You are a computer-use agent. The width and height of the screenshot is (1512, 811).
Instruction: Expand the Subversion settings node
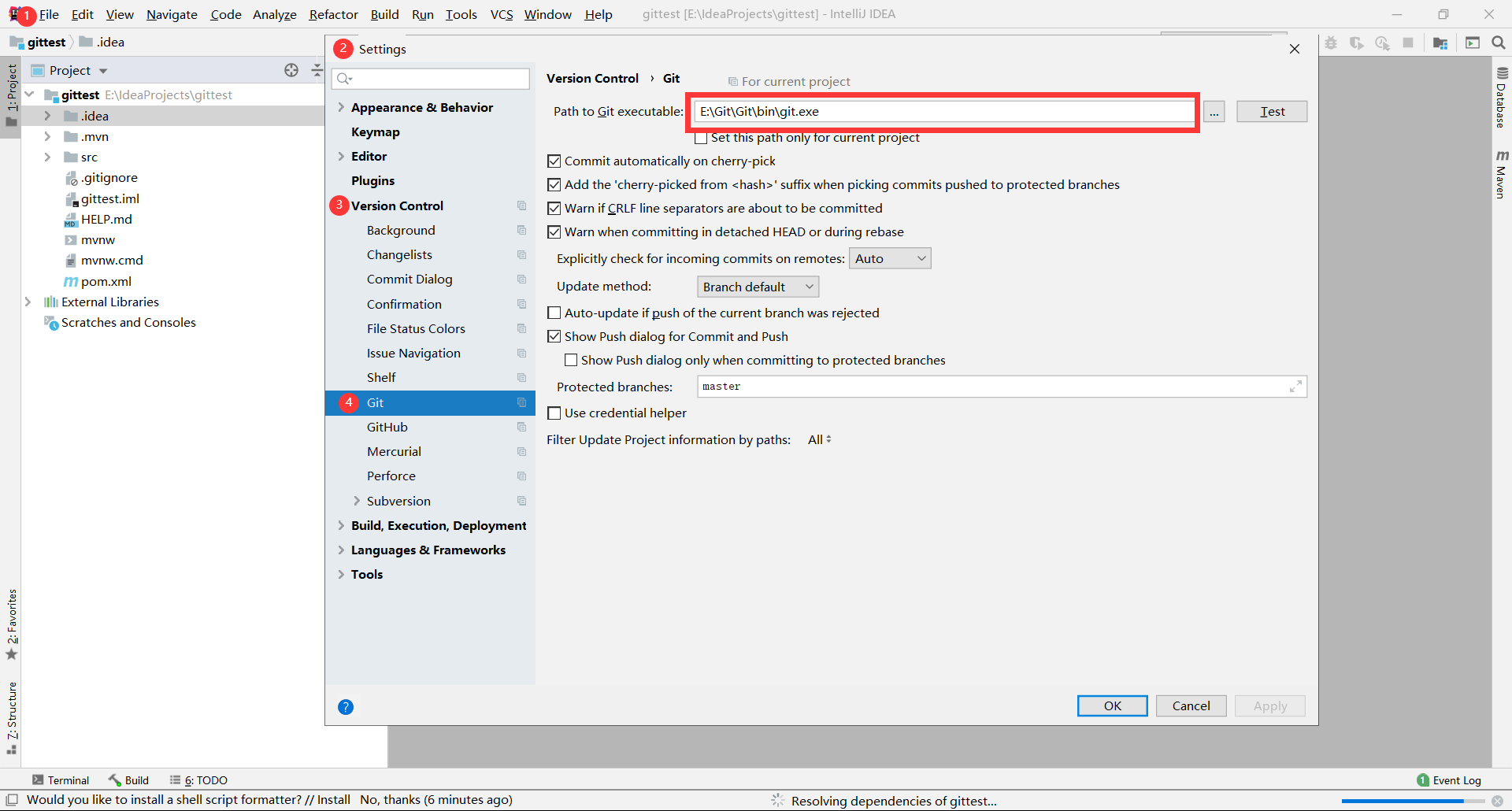point(357,501)
